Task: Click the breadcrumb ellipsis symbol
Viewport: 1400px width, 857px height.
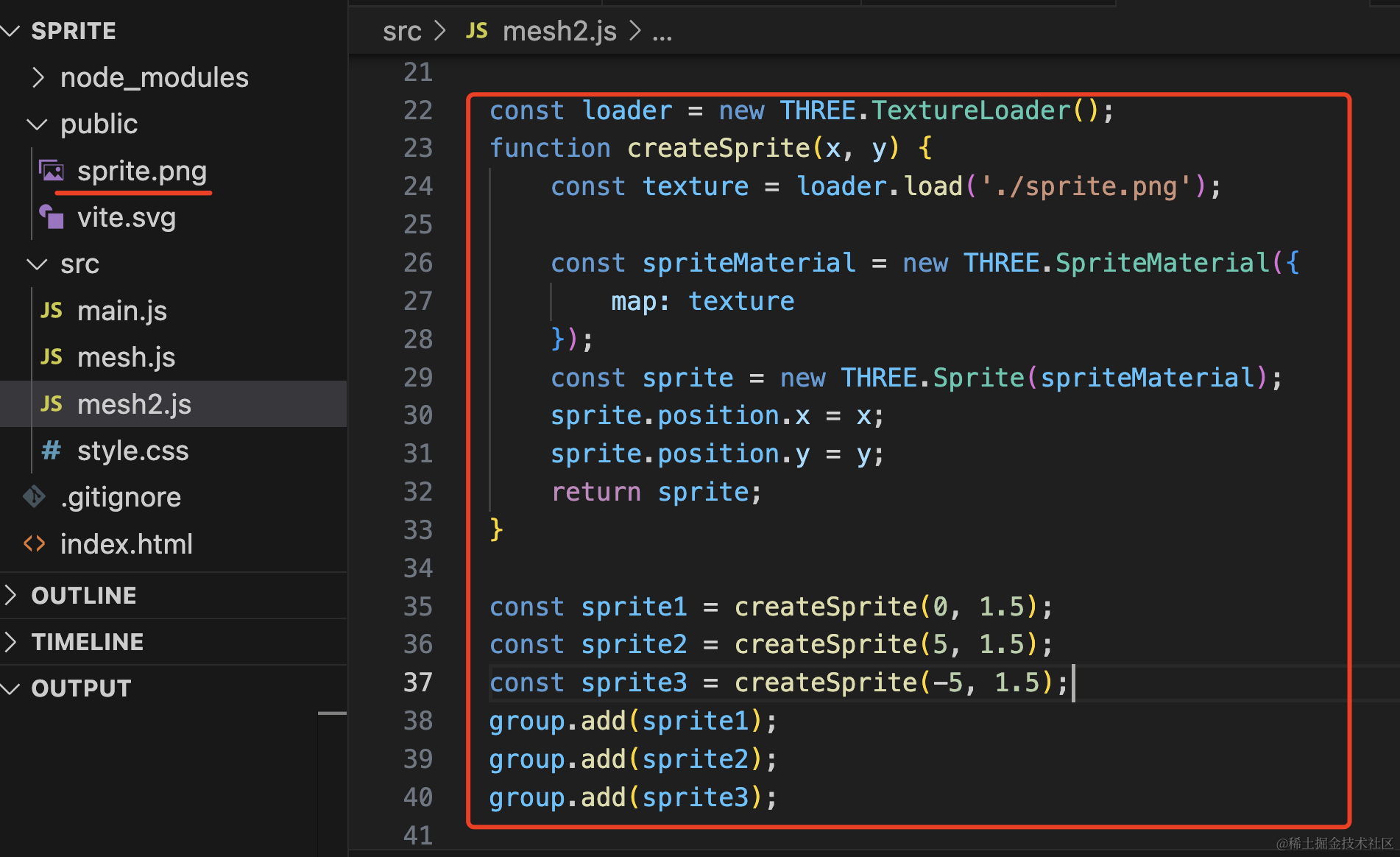Action: [662, 34]
